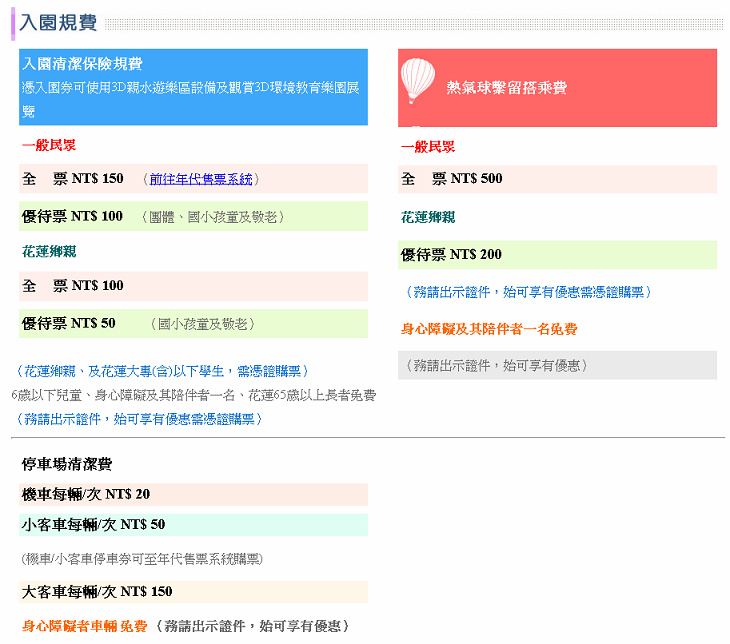Viewport: 730px width, 644px height.
Task: Open the 前往年代售票系統 link
Action: click(201, 179)
